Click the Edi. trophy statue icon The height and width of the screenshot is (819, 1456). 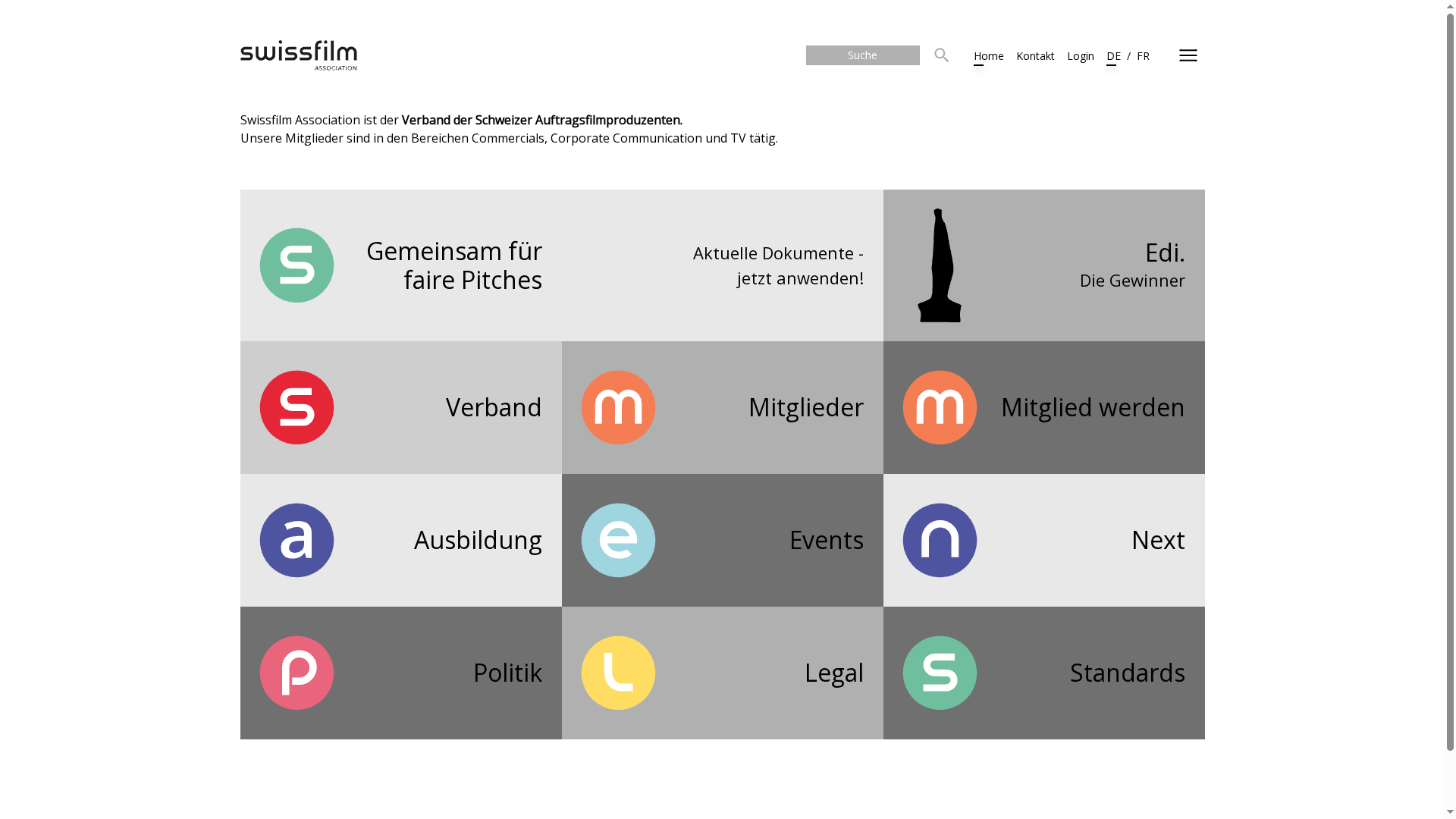940,265
